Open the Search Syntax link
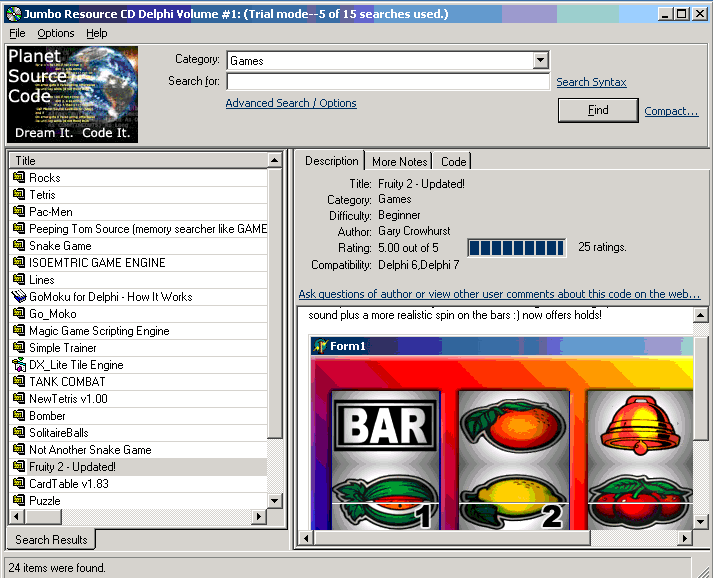The height and width of the screenshot is (578, 713). [591, 82]
